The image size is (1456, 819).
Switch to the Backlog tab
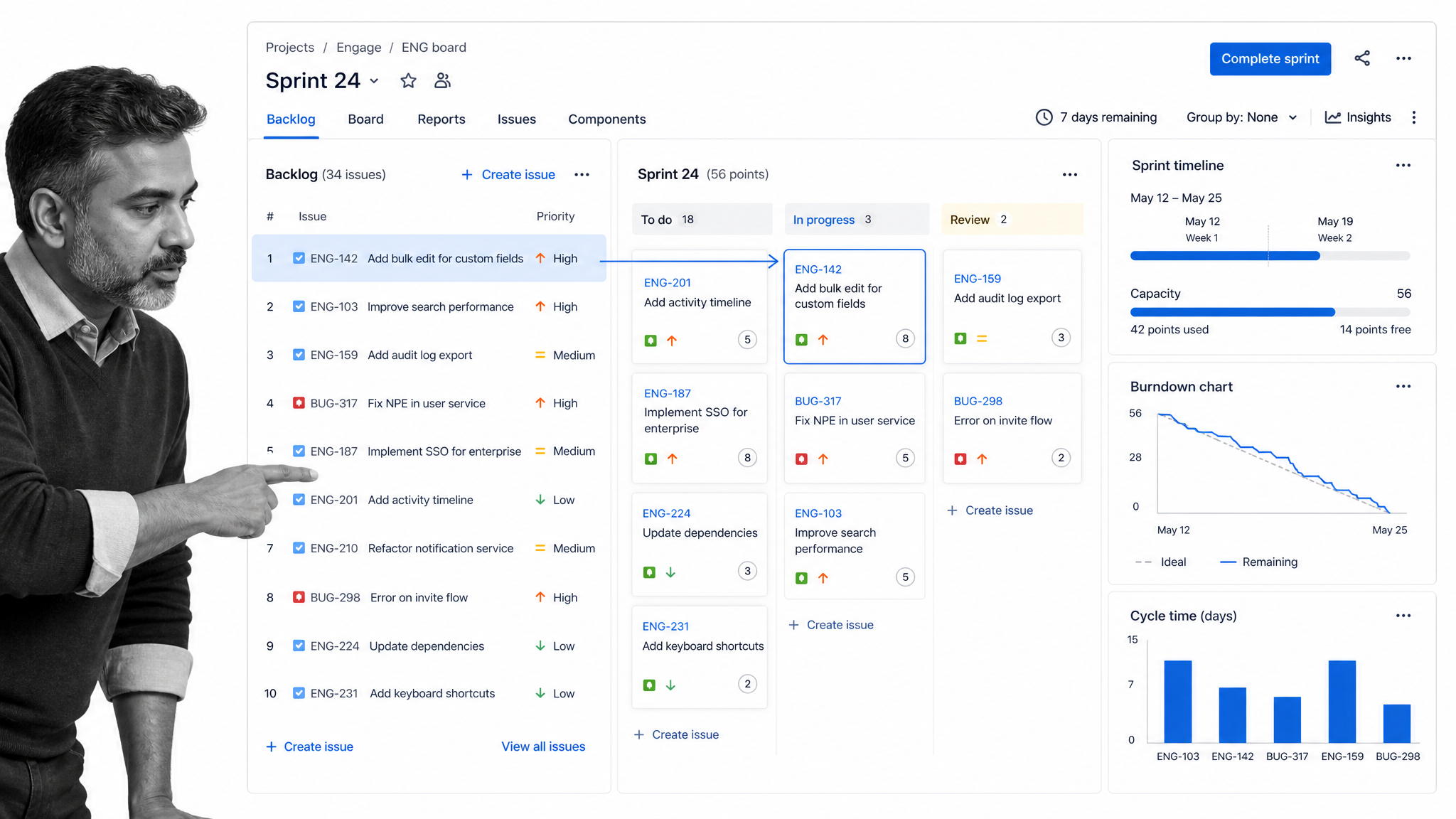click(291, 119)
